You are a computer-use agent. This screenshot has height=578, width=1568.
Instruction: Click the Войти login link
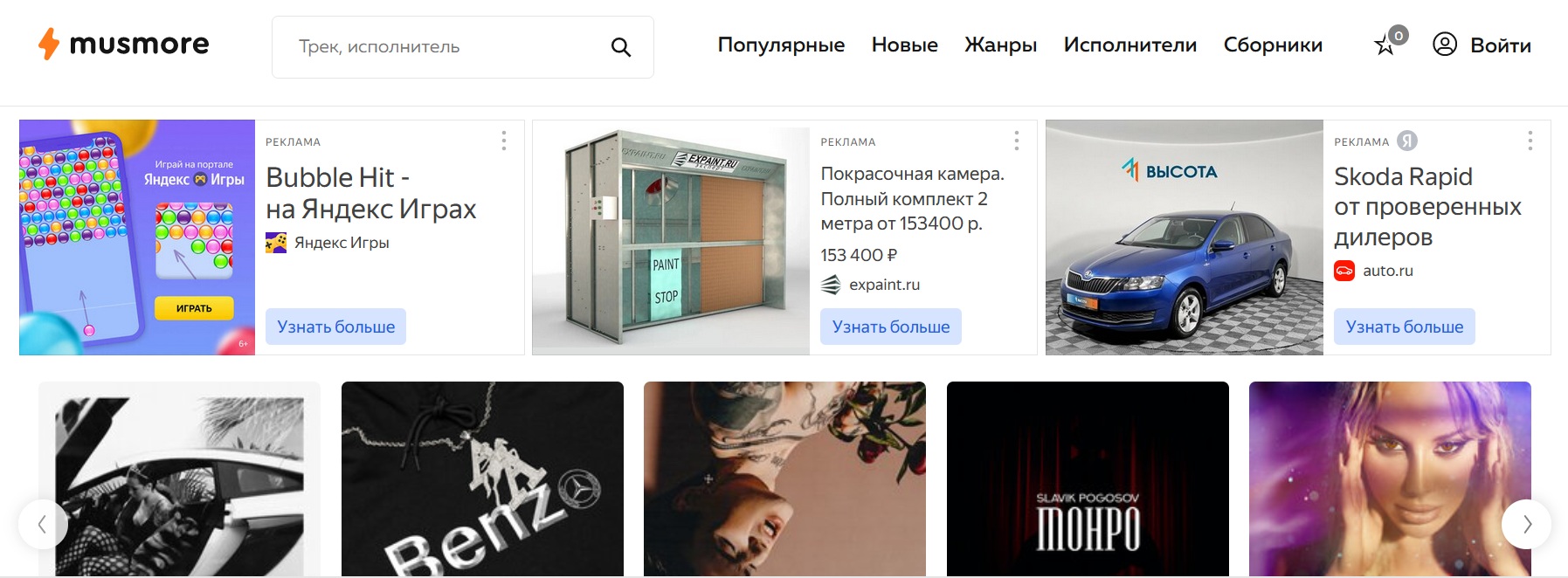[x=1500, y=45]
